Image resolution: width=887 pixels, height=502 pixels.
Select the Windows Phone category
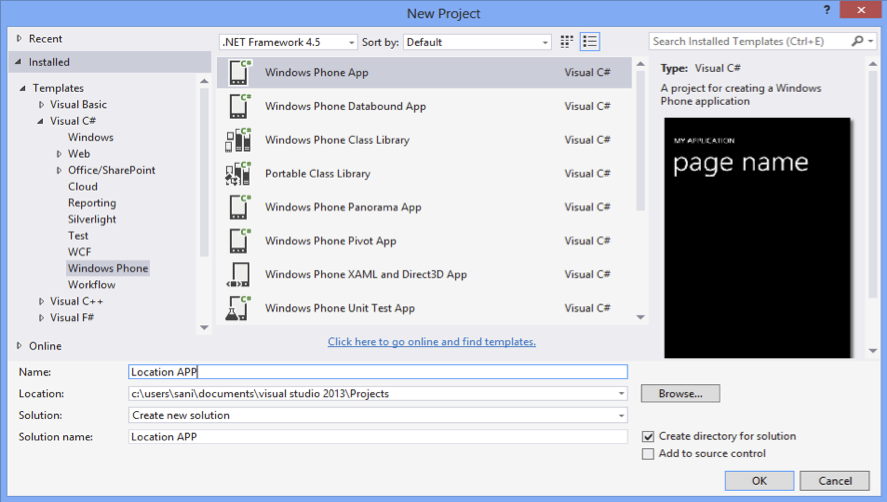point(107,268)
